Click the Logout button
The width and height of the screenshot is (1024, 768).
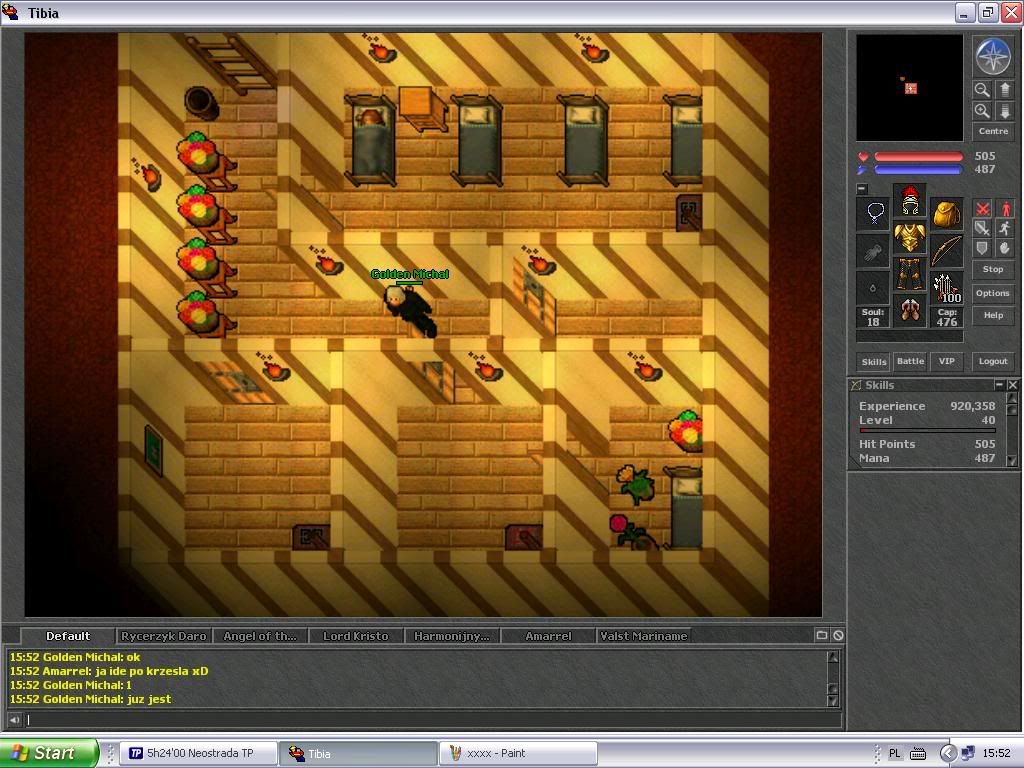993,361
